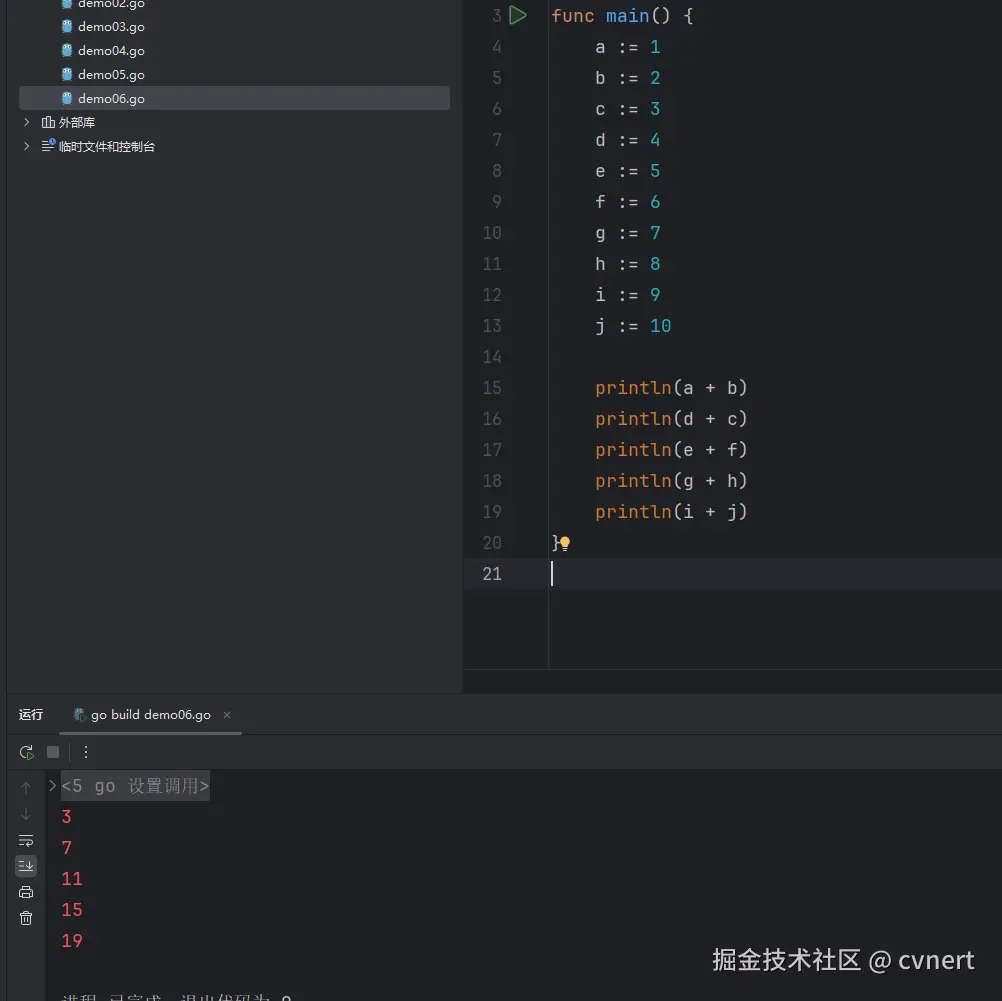Click console output value 19

(x=72, y=941)
